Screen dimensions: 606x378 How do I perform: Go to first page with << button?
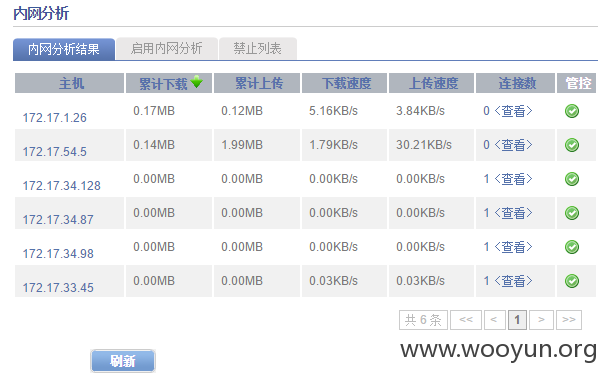click(x=466, y=320)
